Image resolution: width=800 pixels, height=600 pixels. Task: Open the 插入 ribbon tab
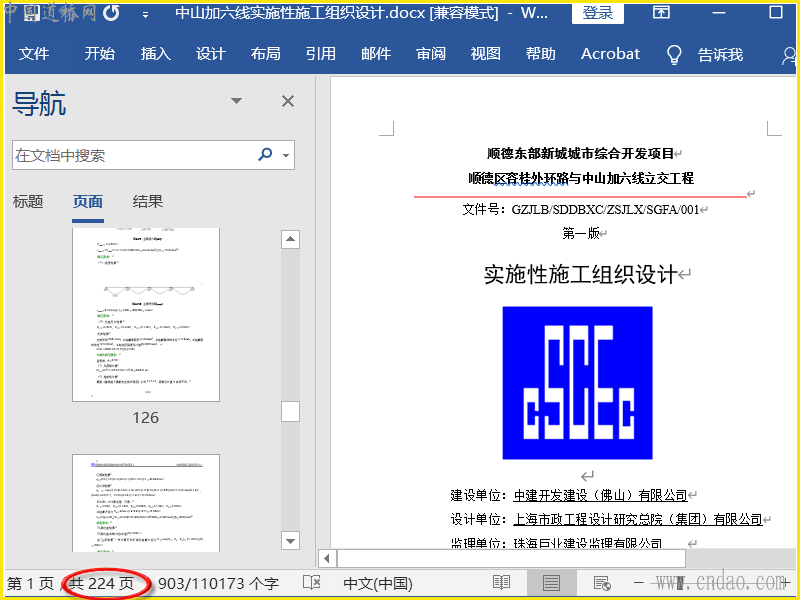(156, 54)
